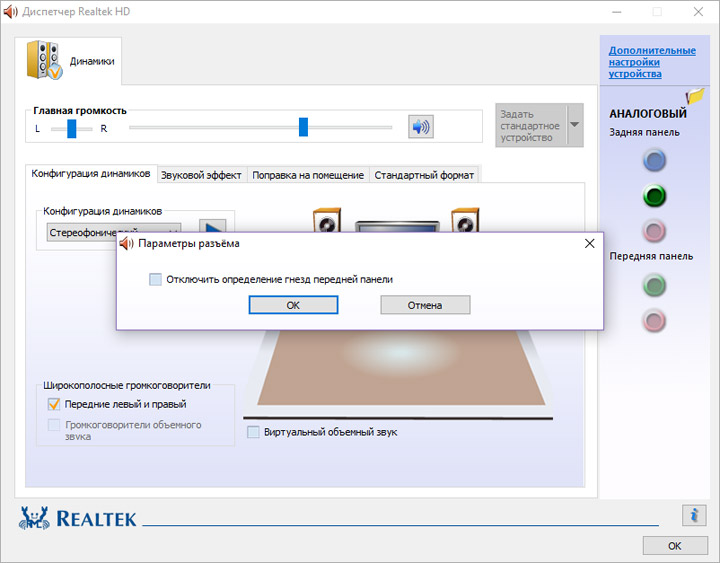Click Широкополосные громкоговорители group label
Viewport: 720px width, 563px height.
point(127,385)
